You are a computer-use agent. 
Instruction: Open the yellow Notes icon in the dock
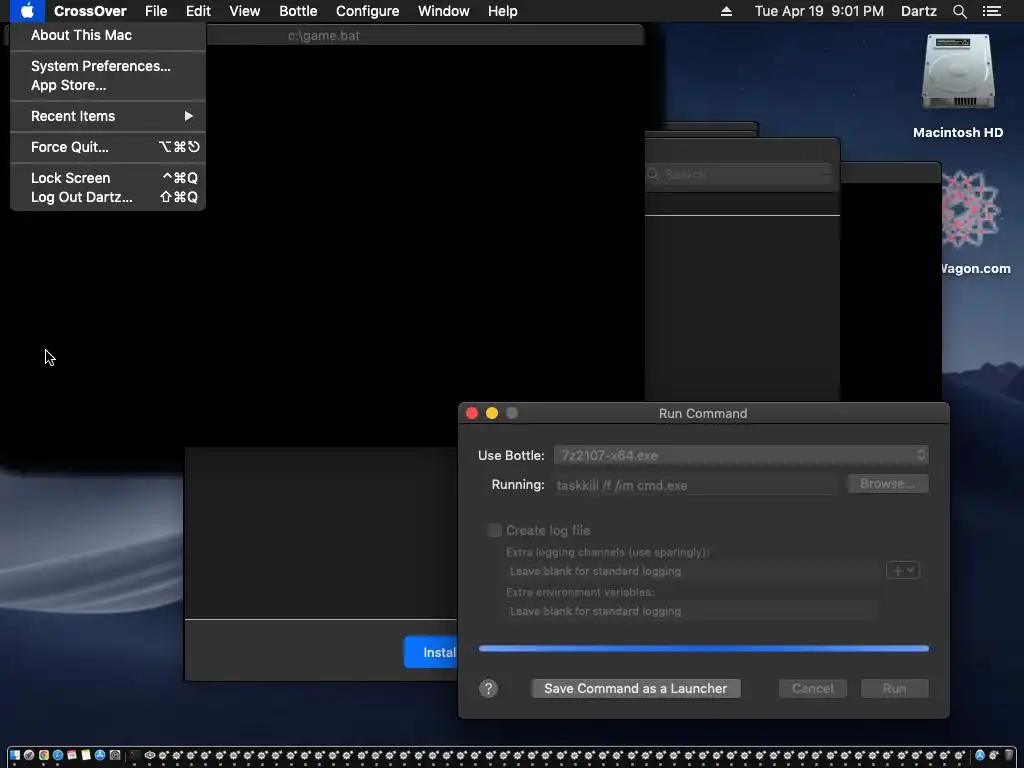pyautogui.click(x=86, y=755)
